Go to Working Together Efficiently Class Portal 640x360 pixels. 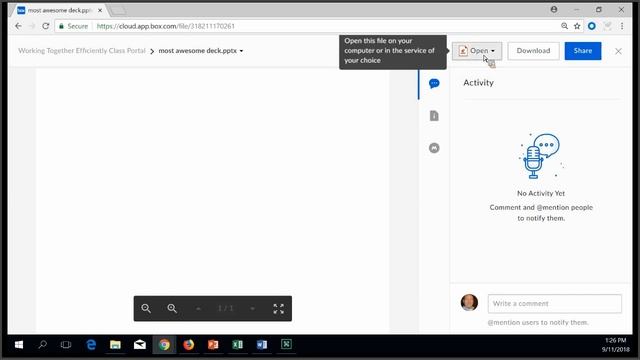tap(82, 51)
